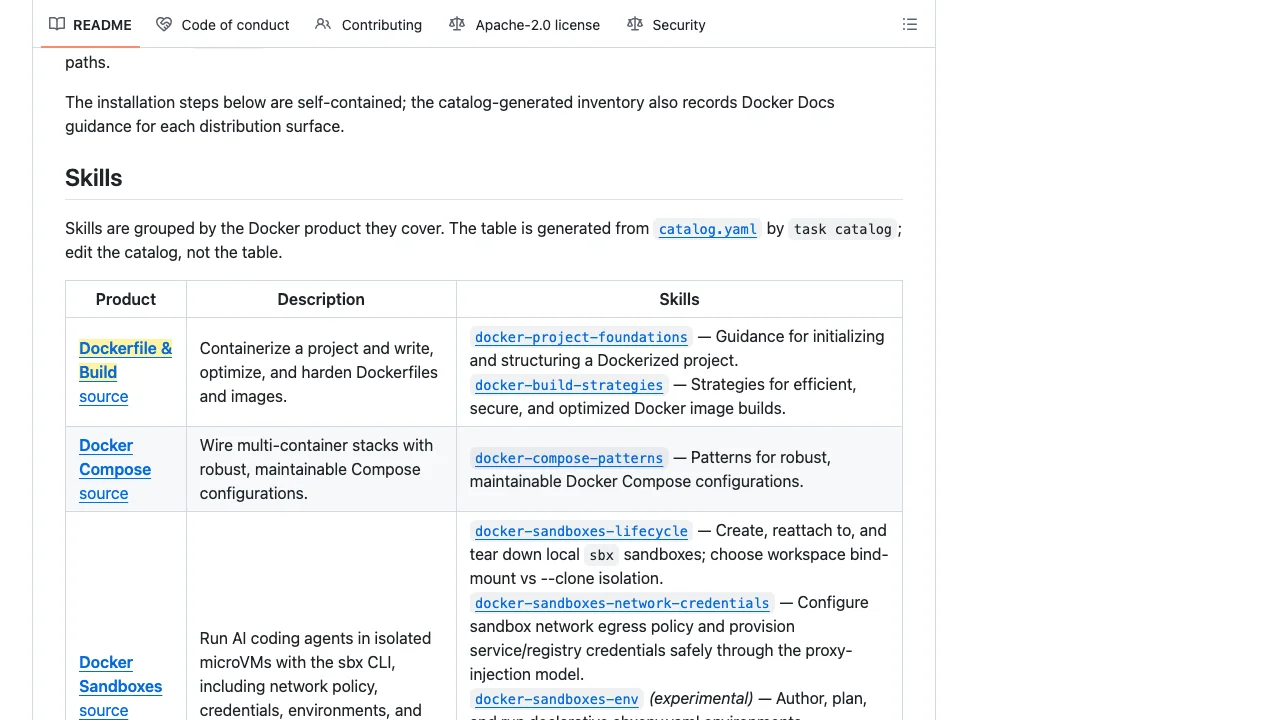Open the Docker Sandboxes product link
Viewport: 1280px width, 720px height.
coord(120,674)
